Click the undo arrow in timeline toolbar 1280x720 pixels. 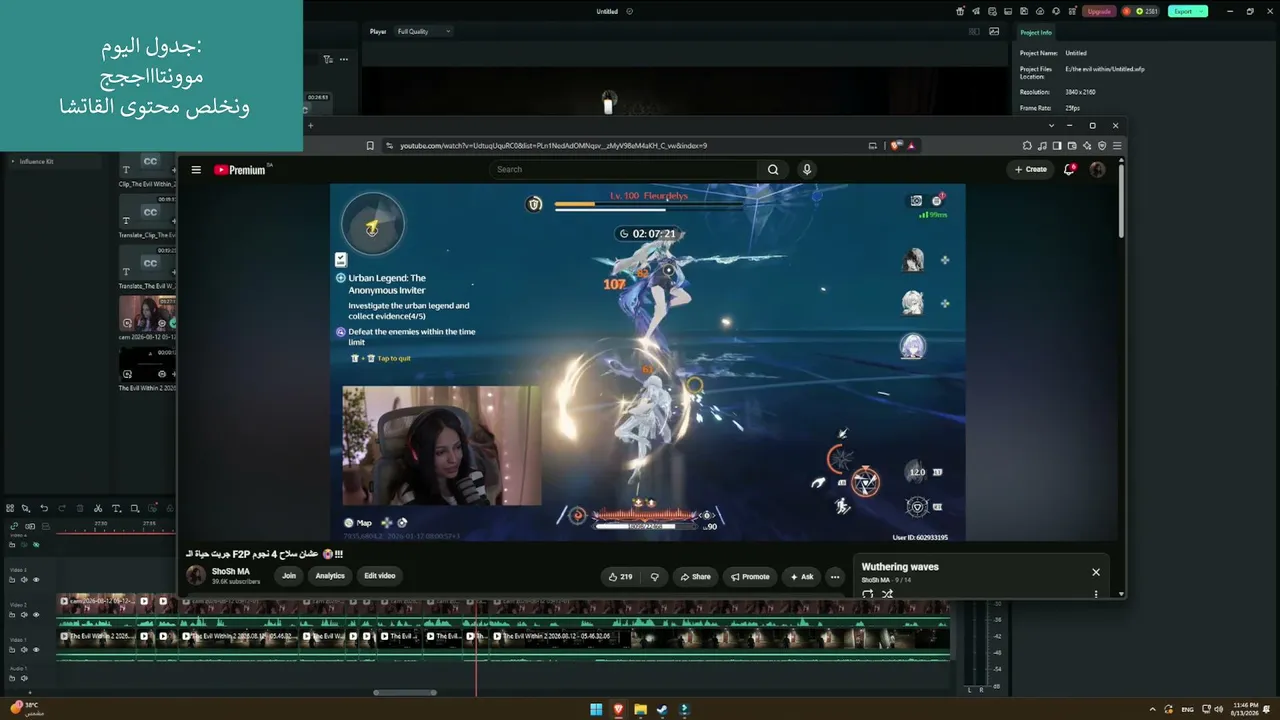(44, 509)
